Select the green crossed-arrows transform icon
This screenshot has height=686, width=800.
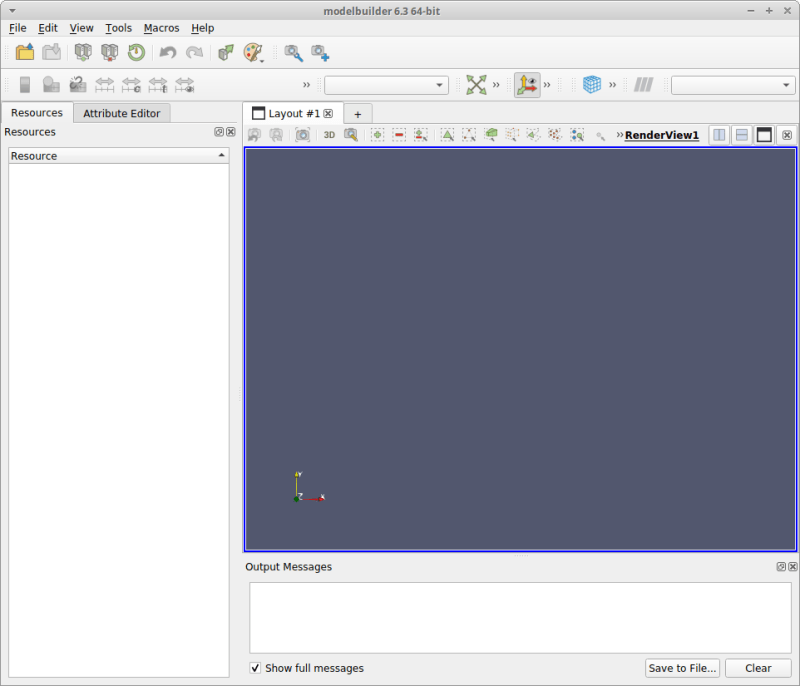pyautogui.click(x=477, y=85)
